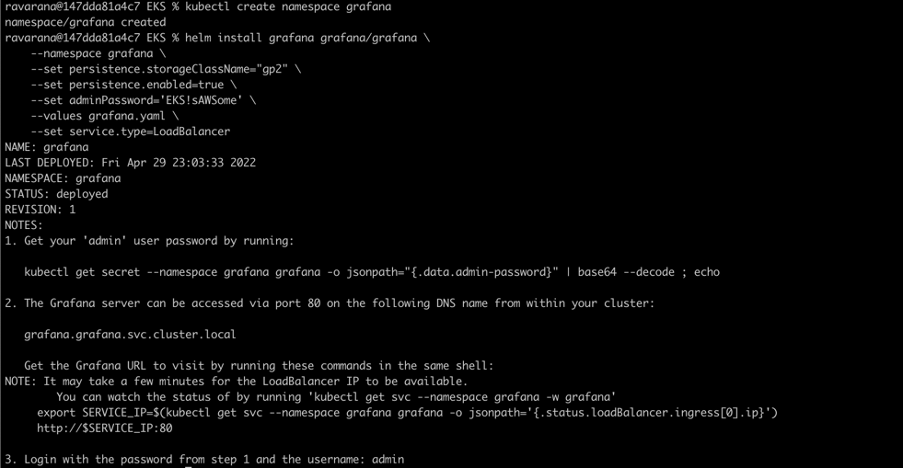The width and height of the screenshot is (904, 468).
Task: Click the 'kubectl create namespace grafana' command
Action: (288, 7)
